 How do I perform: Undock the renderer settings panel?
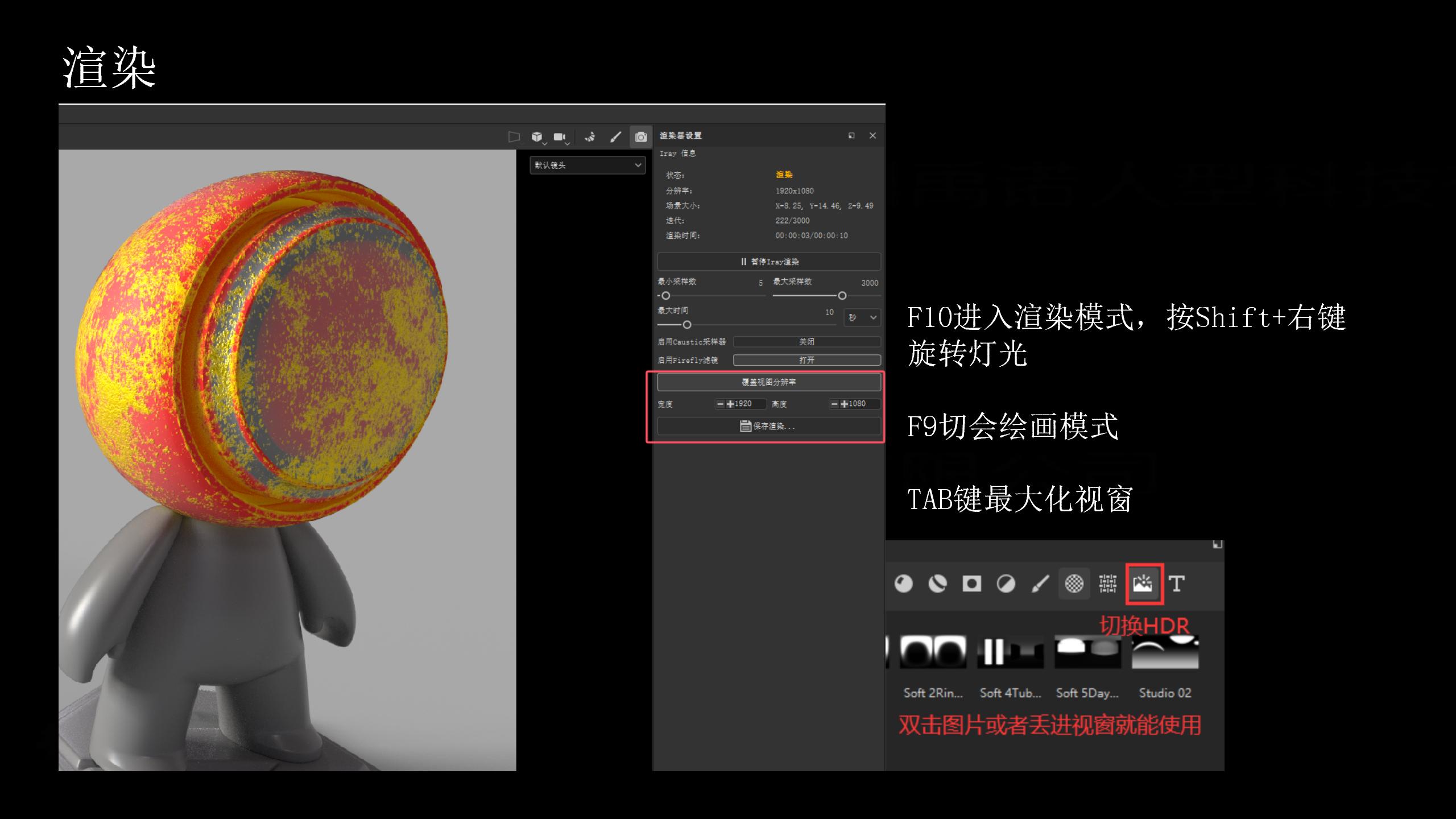(x=851, y=135)
